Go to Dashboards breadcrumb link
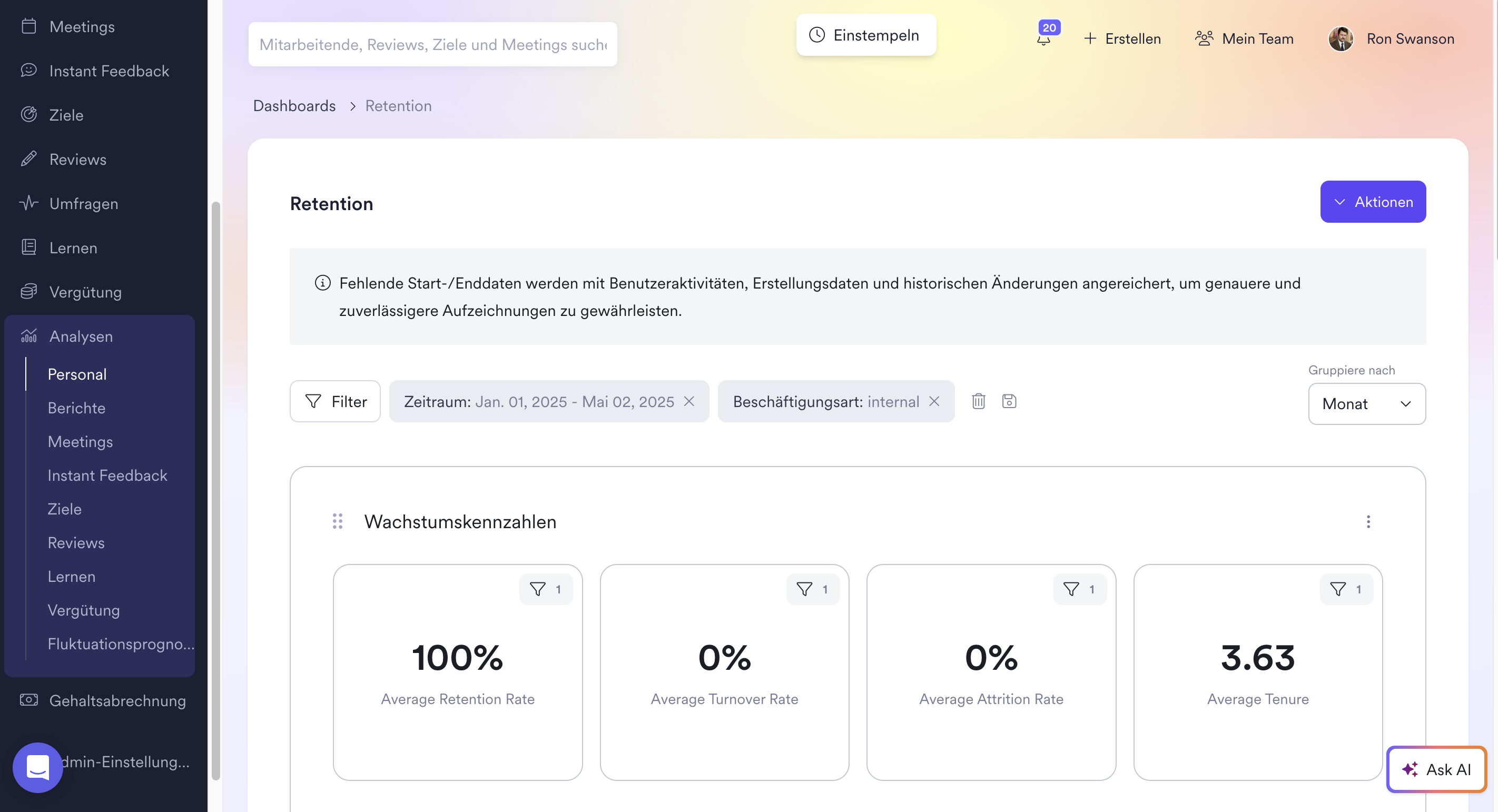1498x812 pixels. [x=294, y=106]
